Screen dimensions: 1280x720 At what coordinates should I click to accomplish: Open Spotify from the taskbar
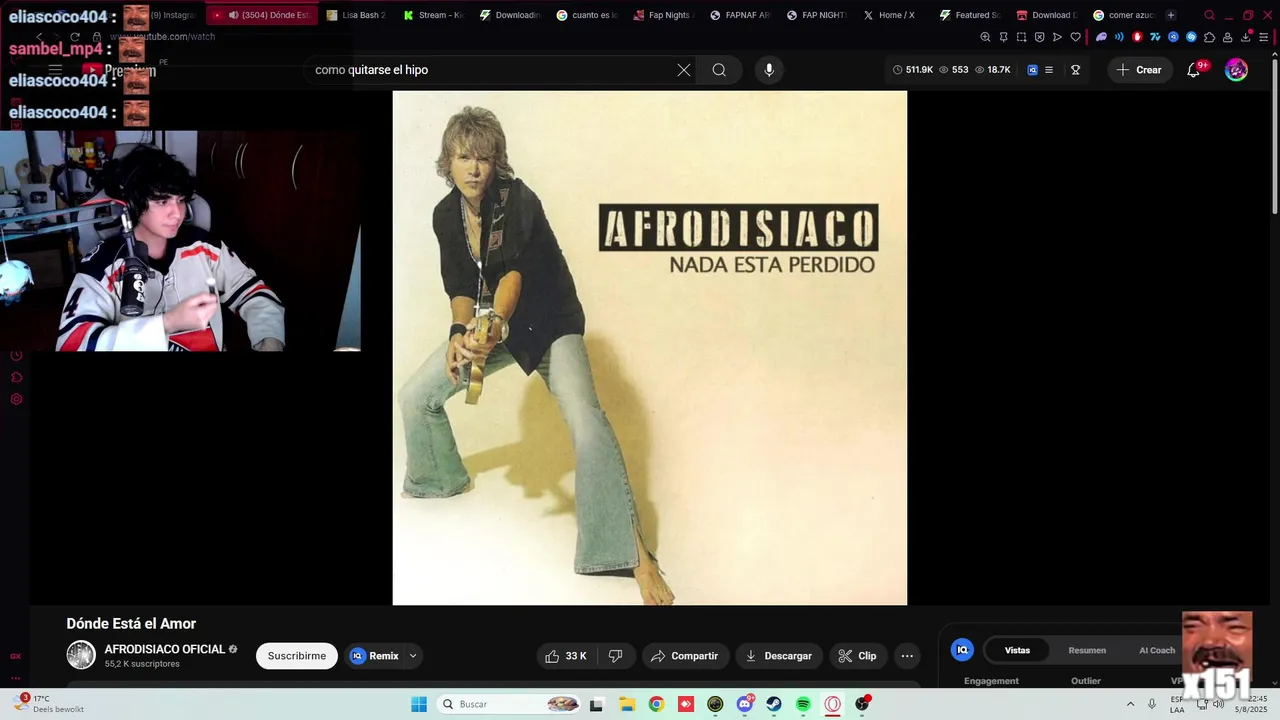[803, 704]
